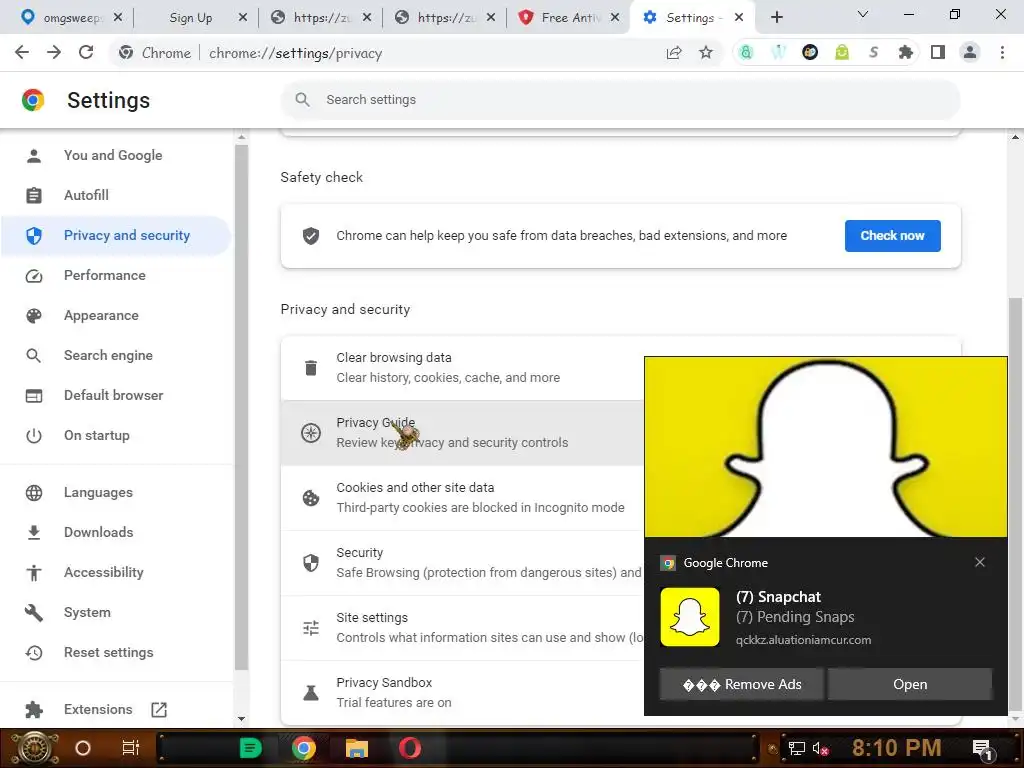Click Remove Ads in the notification

[741, 684]
